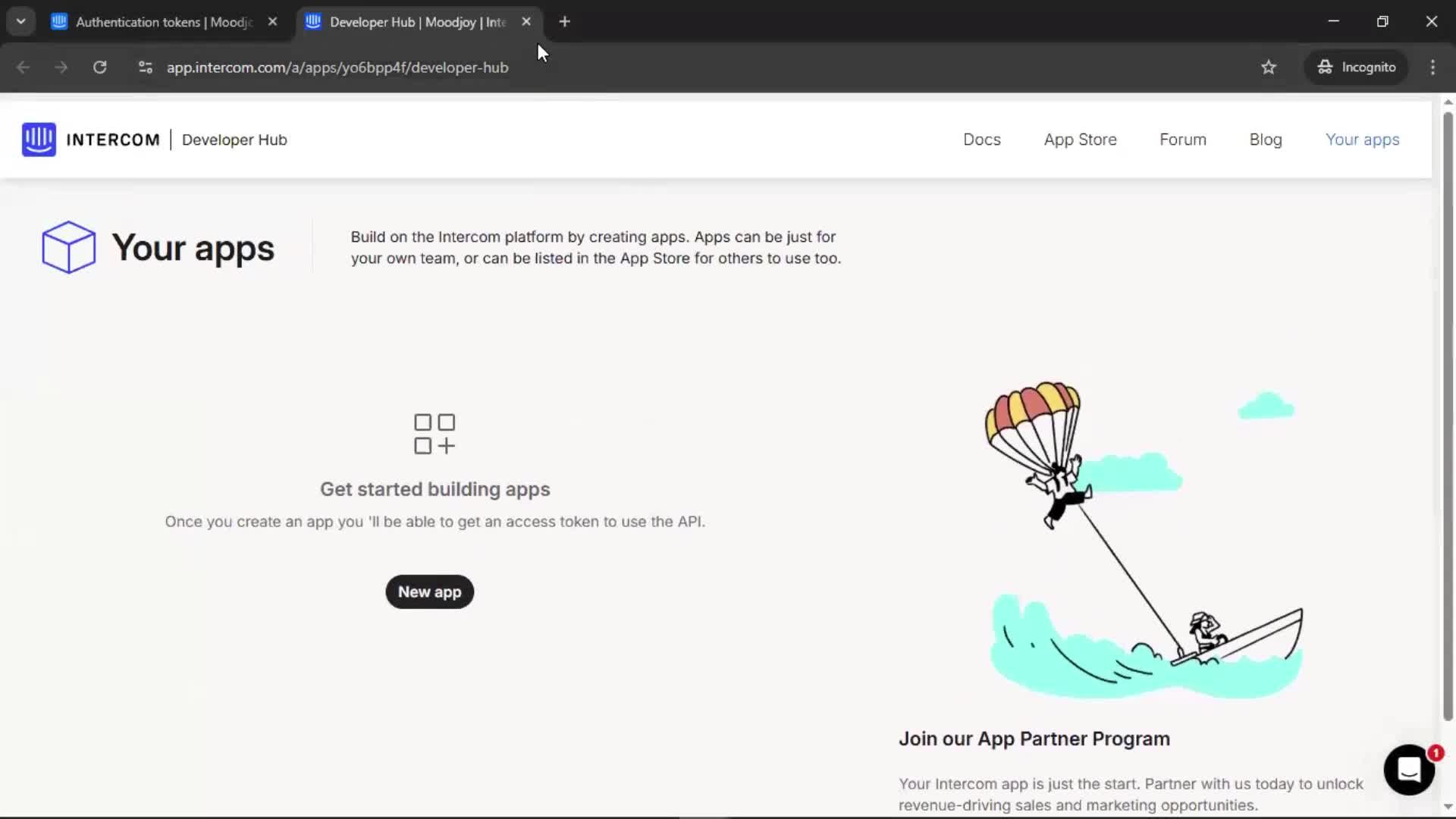Click the Your apps page title
The width and height of the screenshot is (1456, 819).
pos(193,248)
